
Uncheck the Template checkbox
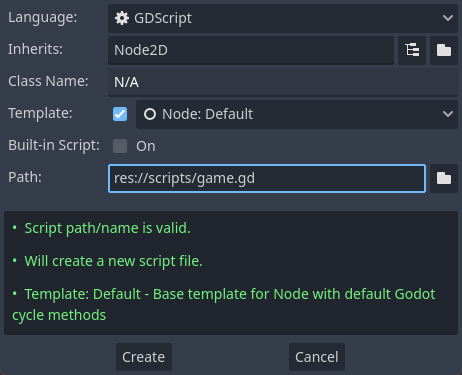click(x=120, y=114)
